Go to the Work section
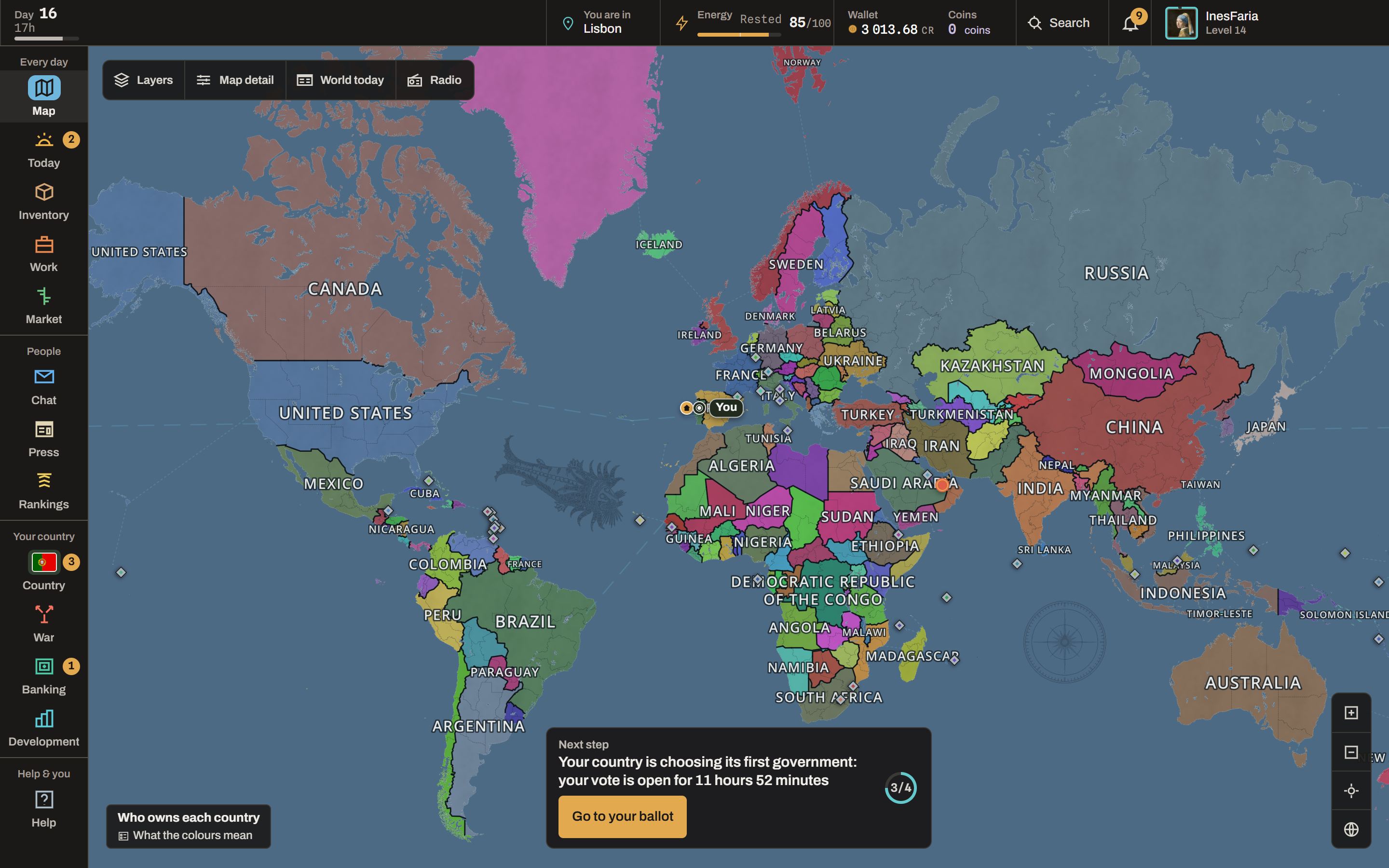Viewport: 1389px width, 868px height. [x=43, y=254]
